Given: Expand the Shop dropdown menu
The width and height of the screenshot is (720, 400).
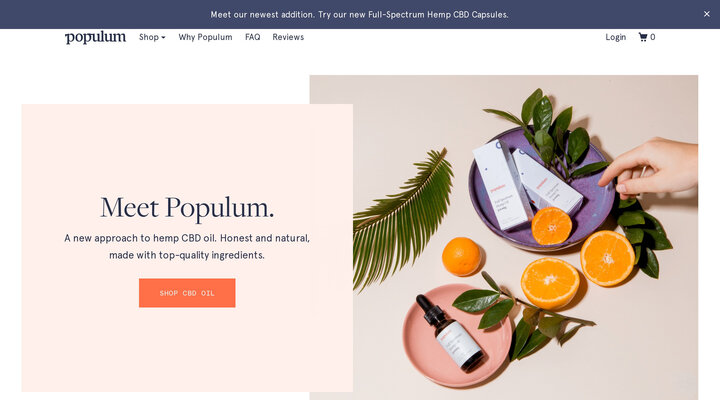Looking at the screenshot, I should click(152, 37).
